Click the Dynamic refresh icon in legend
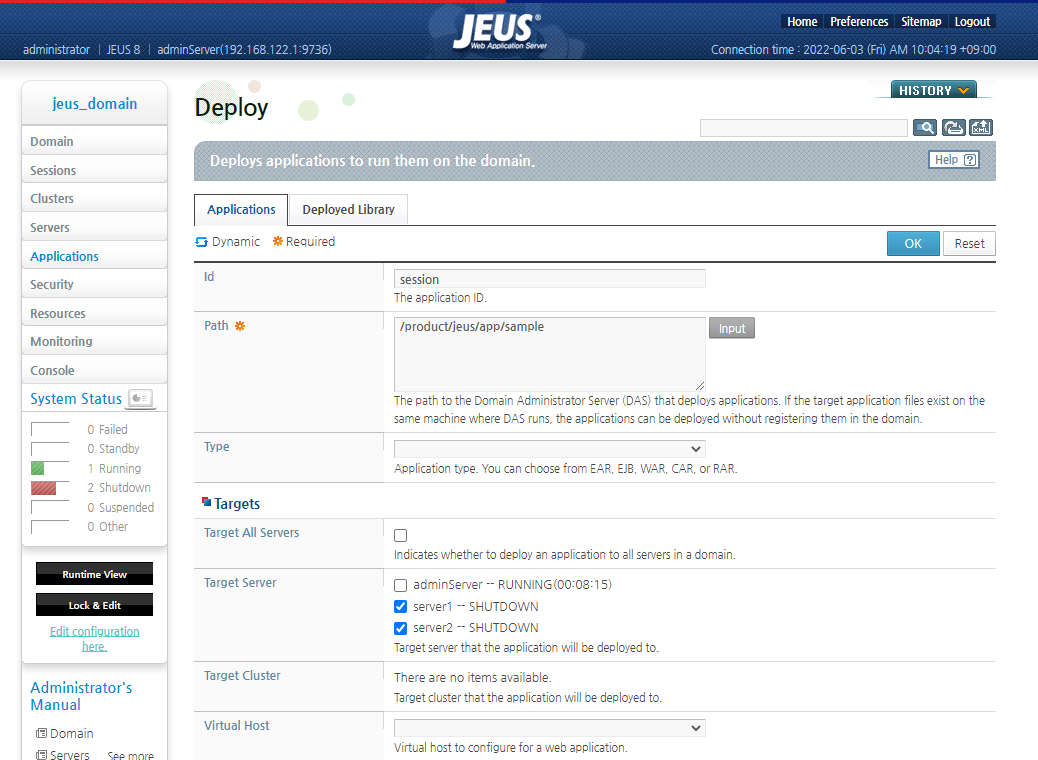This screenshot has height=760, width=1038. point(201,242)
